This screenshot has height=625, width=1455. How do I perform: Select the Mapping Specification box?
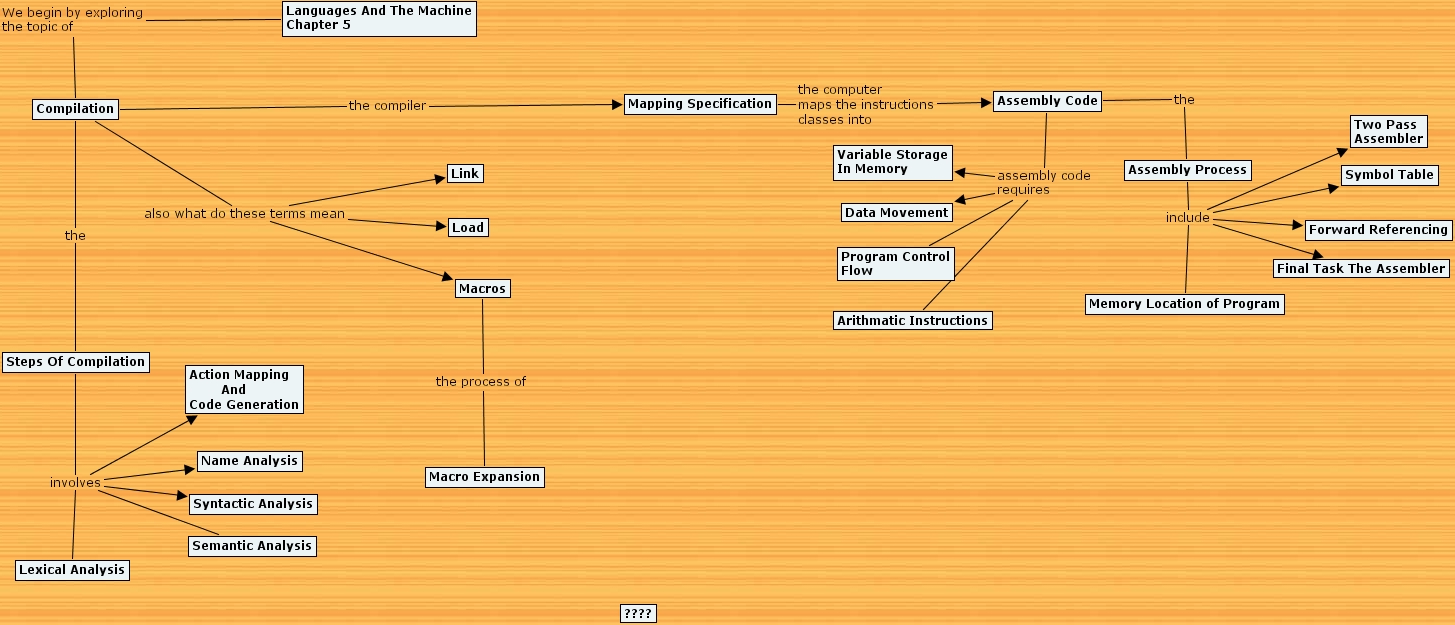[699, 103]
